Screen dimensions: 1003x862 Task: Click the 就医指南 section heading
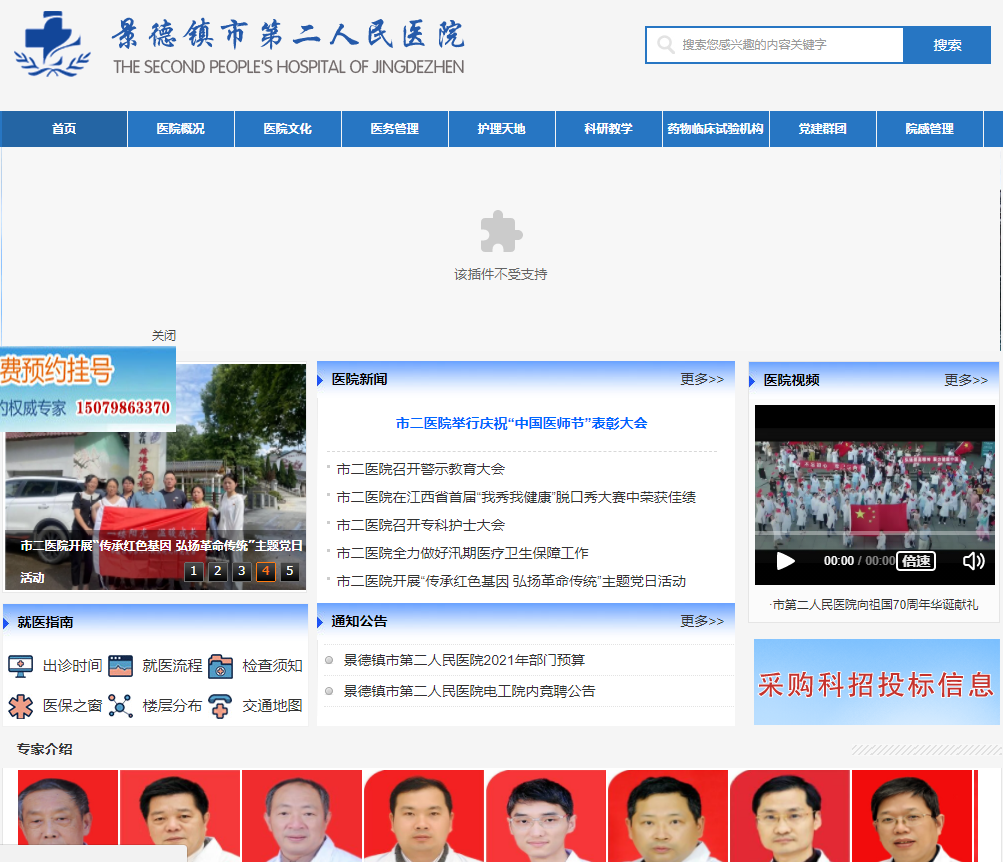[45, 622]
